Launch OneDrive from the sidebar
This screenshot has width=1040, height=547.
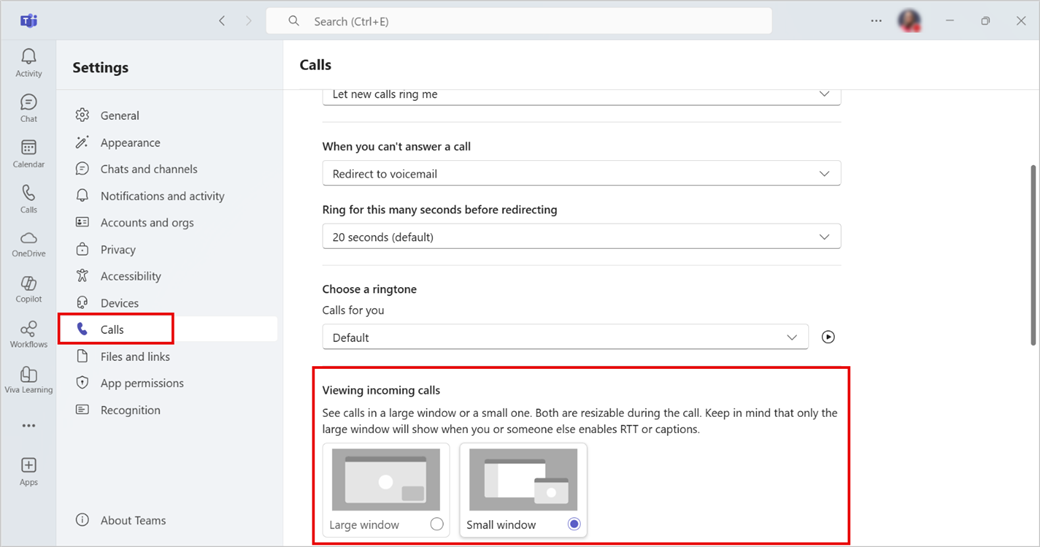(29, 244)
